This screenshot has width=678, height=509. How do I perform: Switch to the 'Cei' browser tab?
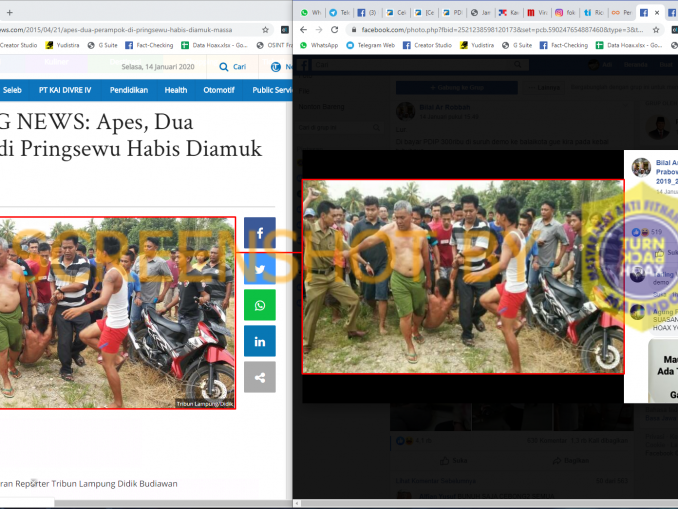pos(396,13)
